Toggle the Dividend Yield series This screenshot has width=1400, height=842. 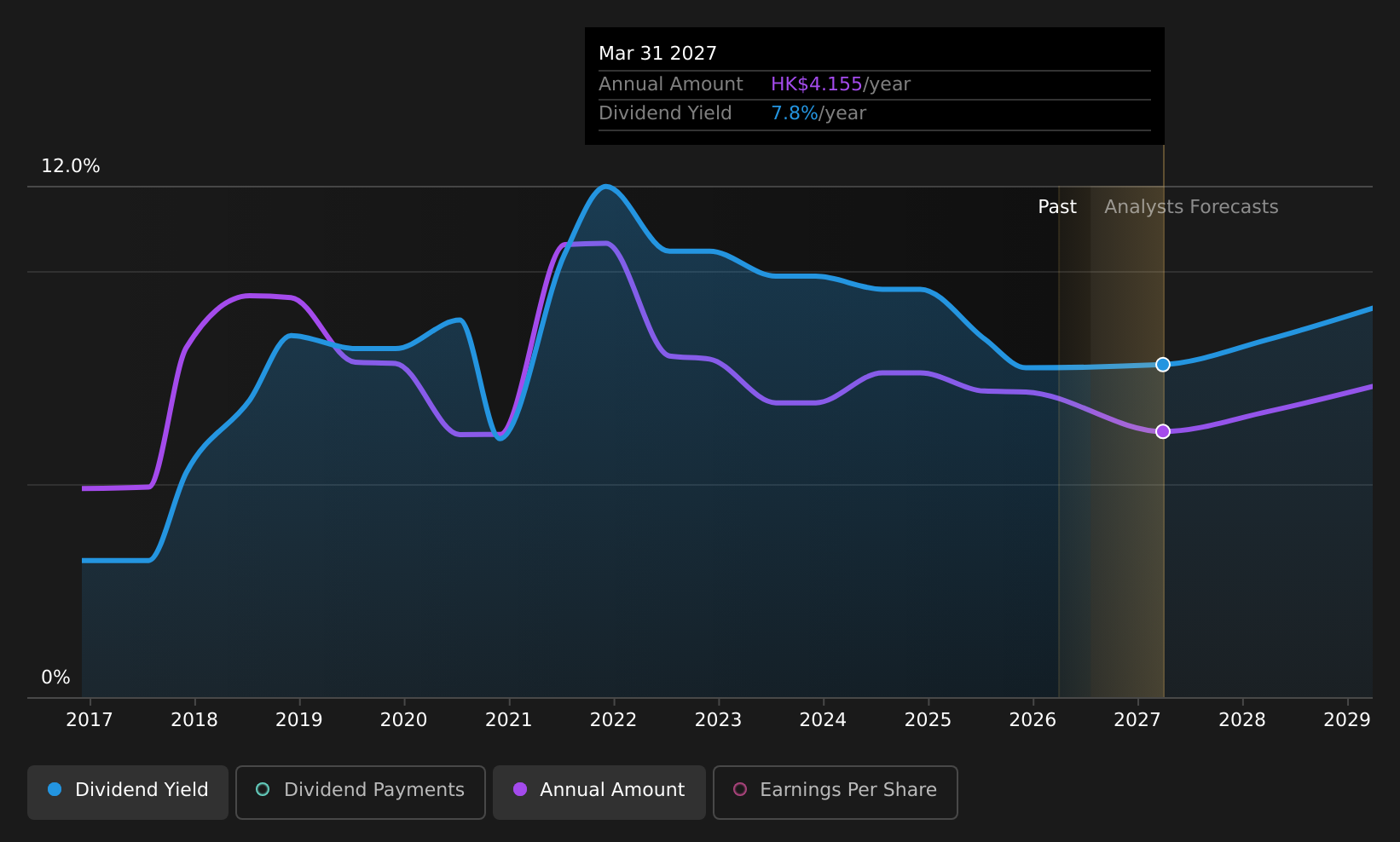tap(128, 792)
